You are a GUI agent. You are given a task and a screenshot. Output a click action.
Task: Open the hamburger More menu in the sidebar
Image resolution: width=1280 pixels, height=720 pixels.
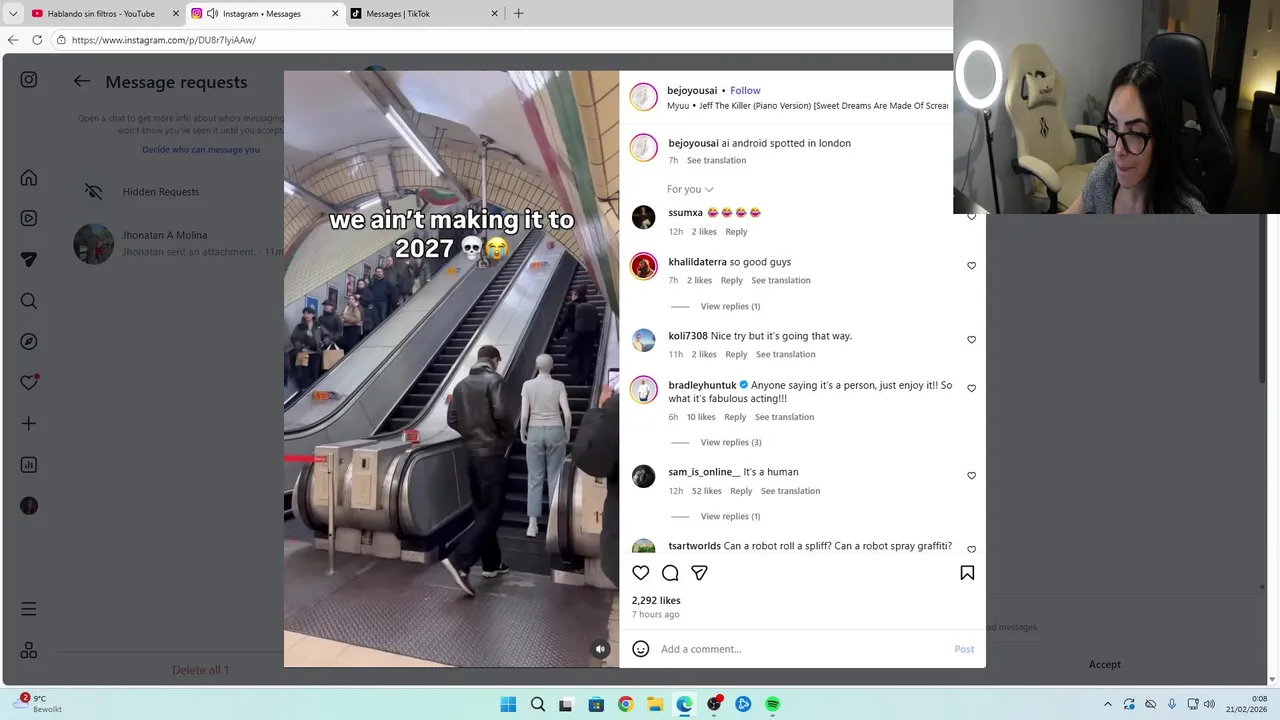29,609
